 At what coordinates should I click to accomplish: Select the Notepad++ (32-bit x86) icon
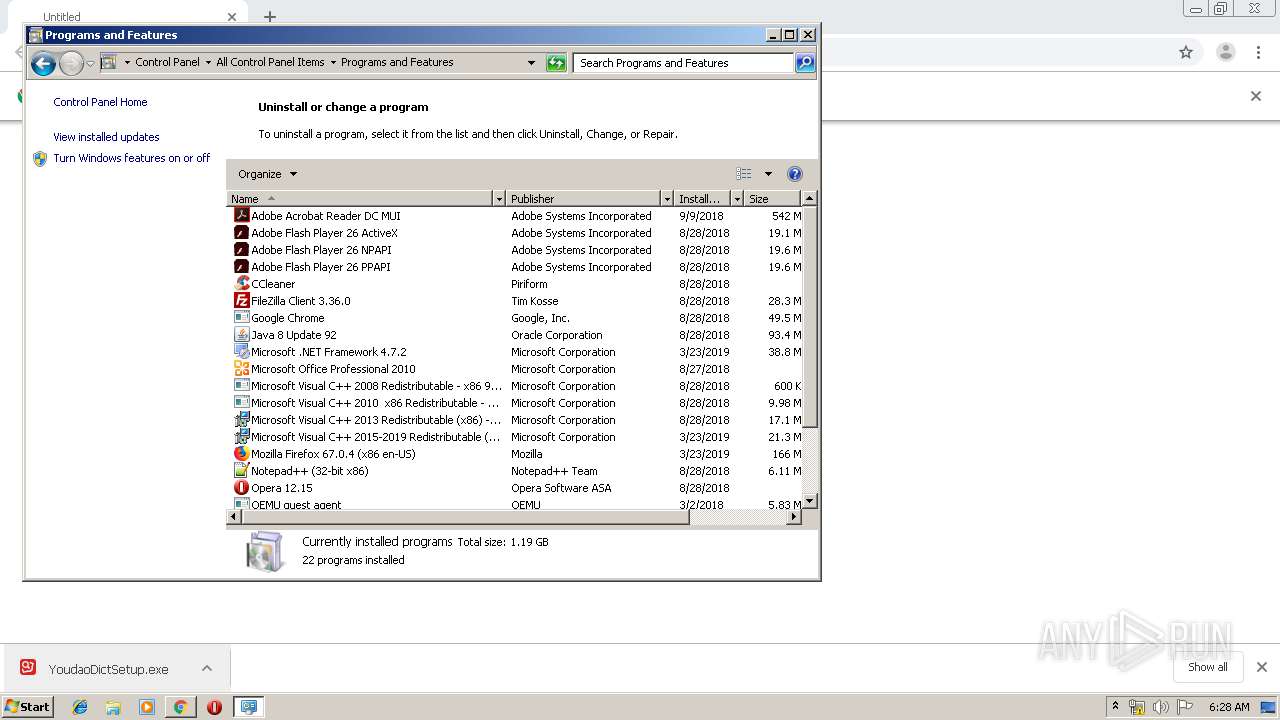pos(241,470)
